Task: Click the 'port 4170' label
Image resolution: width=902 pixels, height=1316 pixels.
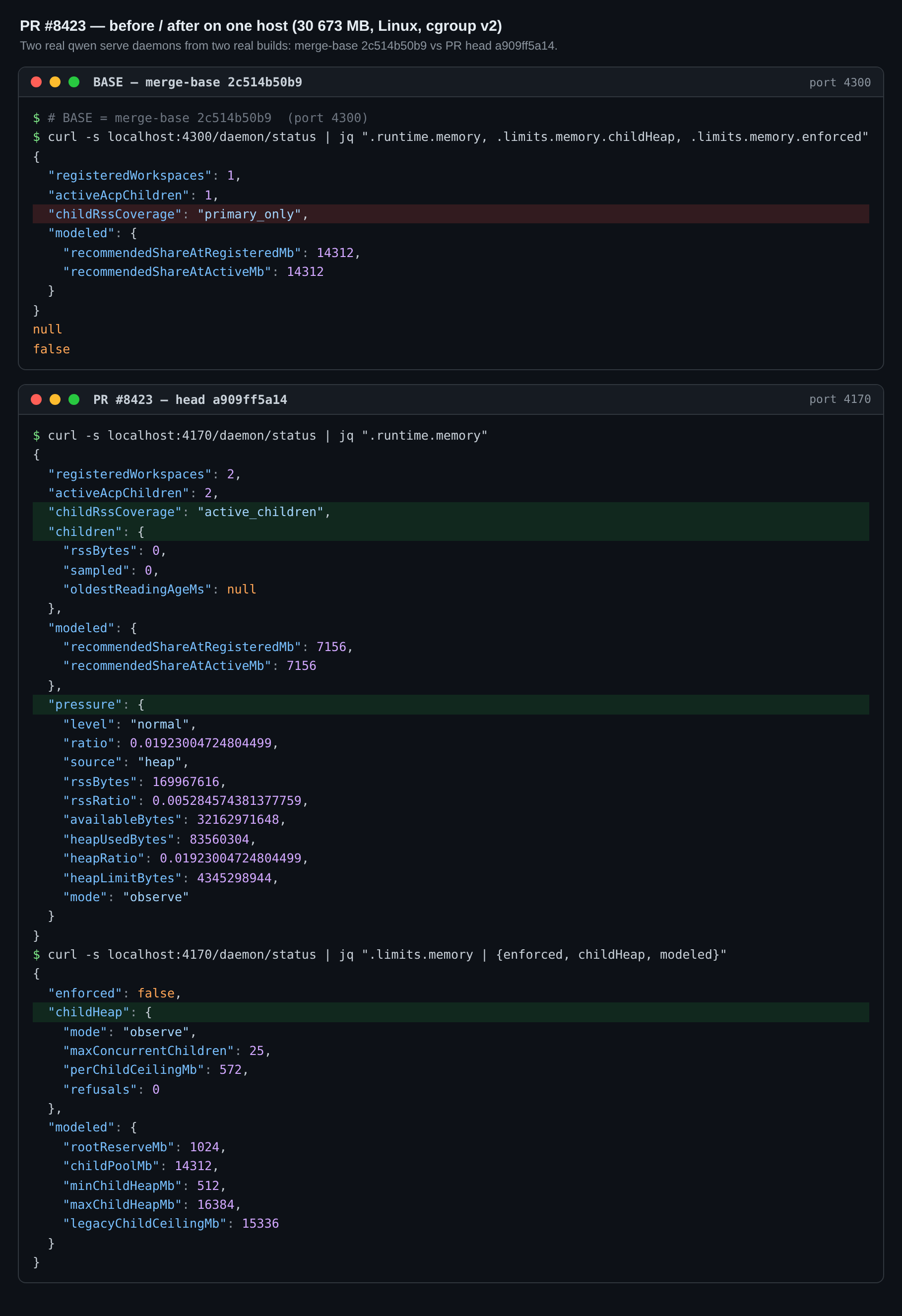Action: coord(839,399)
